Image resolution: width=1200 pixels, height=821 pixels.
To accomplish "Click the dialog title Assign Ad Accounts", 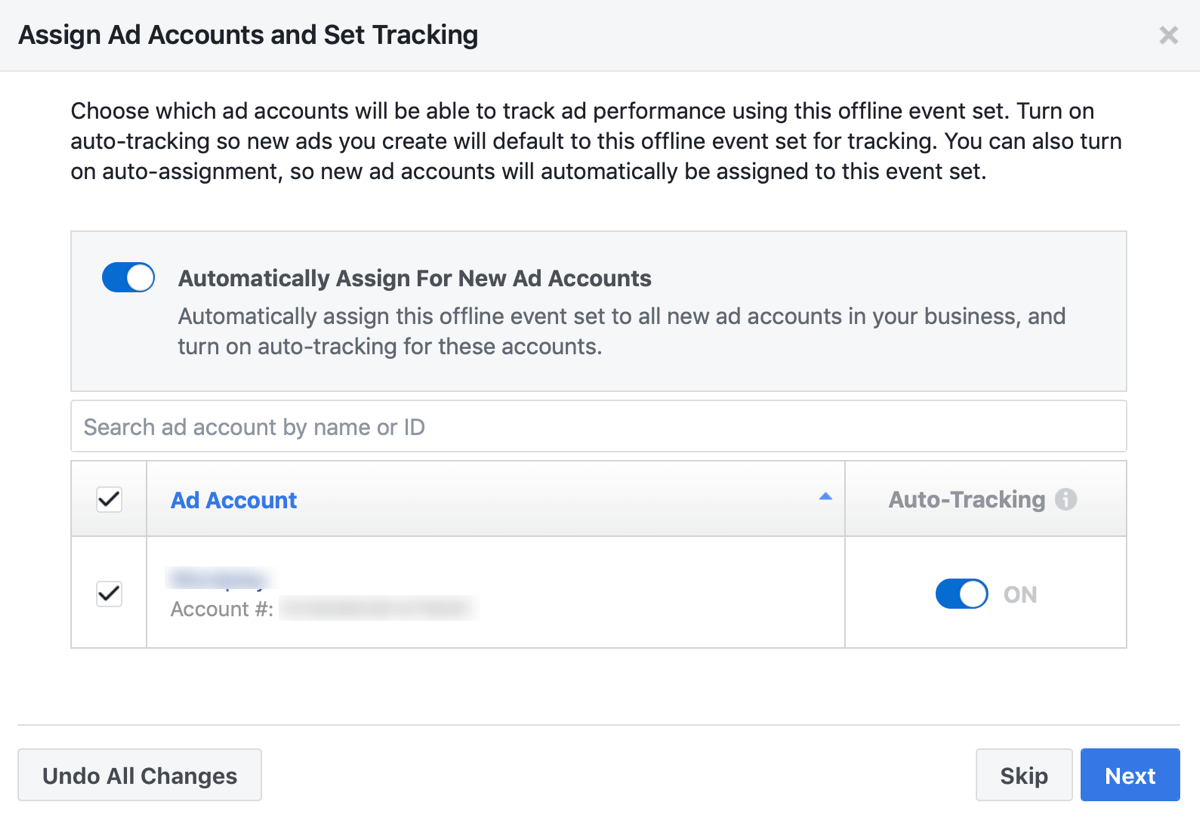I will coord(248,36).
